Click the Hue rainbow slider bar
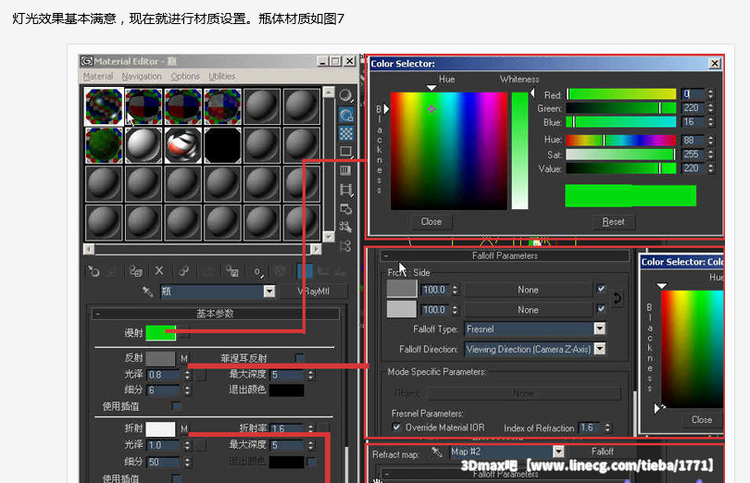Viewport: 750px width, 483px height. pyautogui.click(x=621, y=140)
